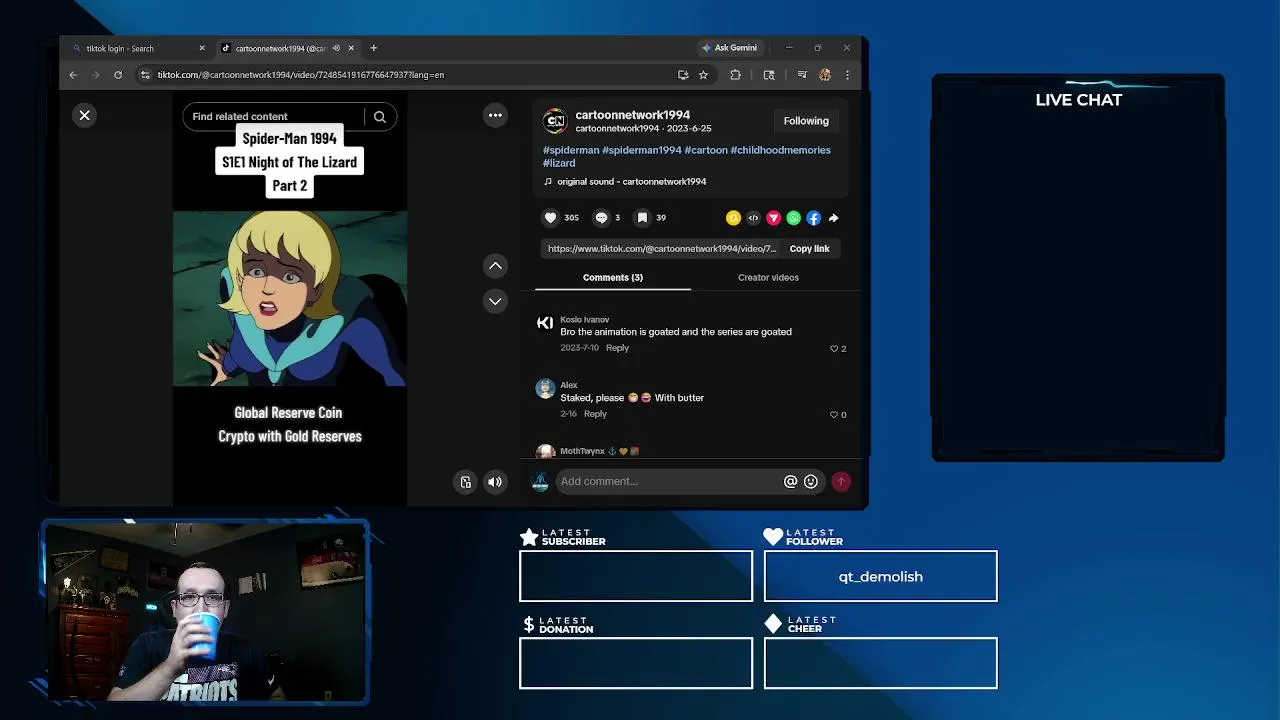This screenshot has height=720, width=1280.
Task: Open #lizard hashtag
Action: click(559, 163)
